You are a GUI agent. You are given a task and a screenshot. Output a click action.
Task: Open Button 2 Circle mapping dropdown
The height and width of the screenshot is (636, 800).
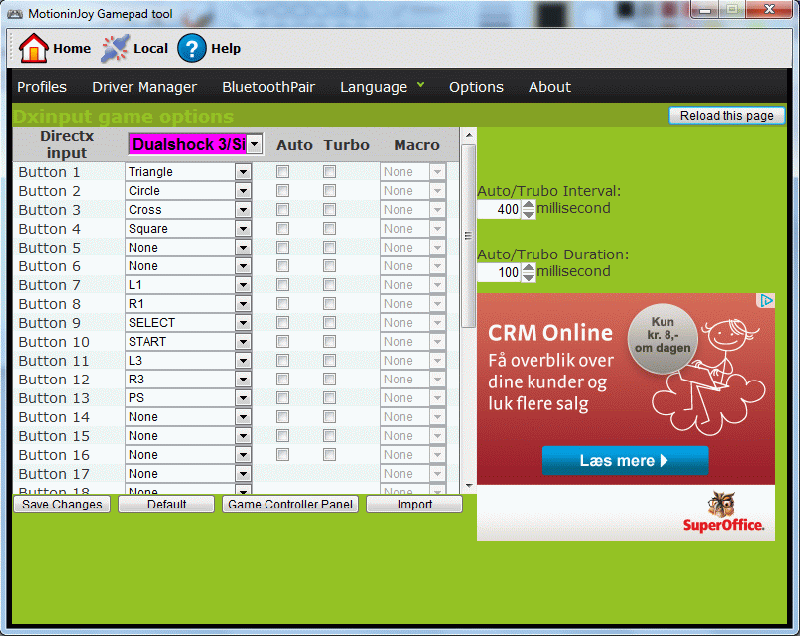coord(189,191)
